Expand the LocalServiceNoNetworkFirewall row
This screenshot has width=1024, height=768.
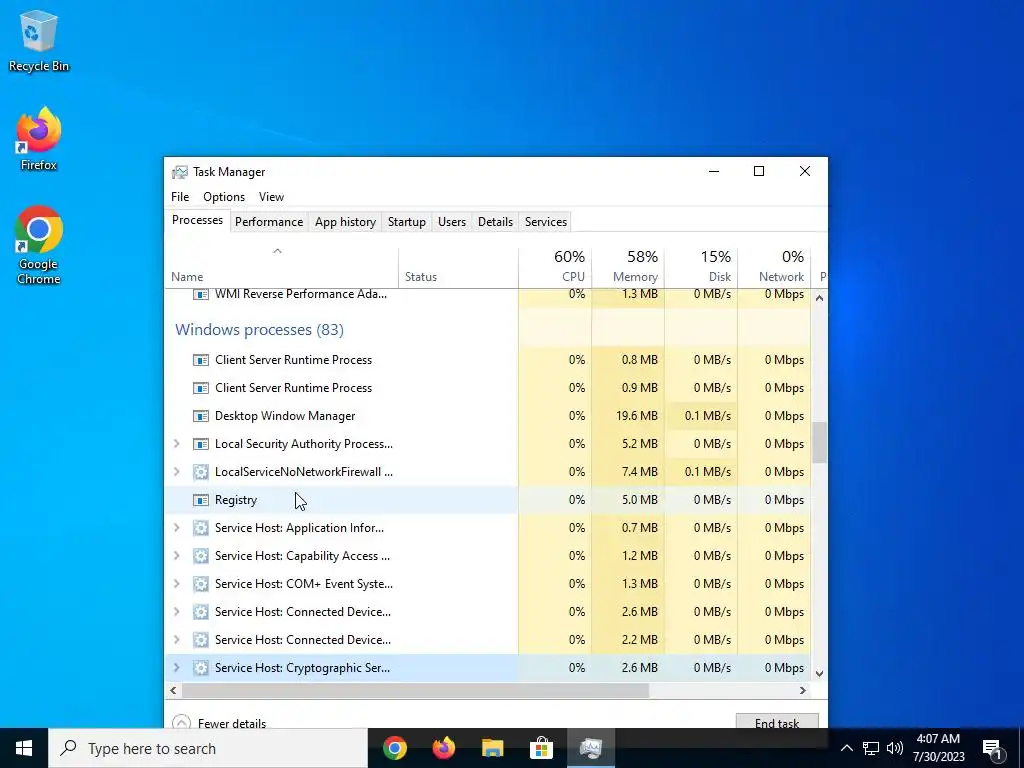[x=176, y=472]
